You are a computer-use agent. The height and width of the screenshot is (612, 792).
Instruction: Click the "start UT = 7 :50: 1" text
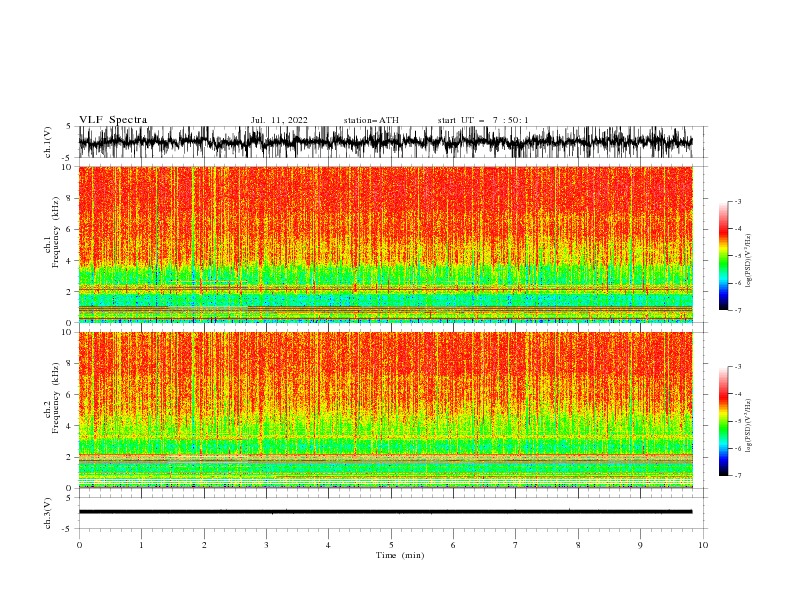point(483,120)
